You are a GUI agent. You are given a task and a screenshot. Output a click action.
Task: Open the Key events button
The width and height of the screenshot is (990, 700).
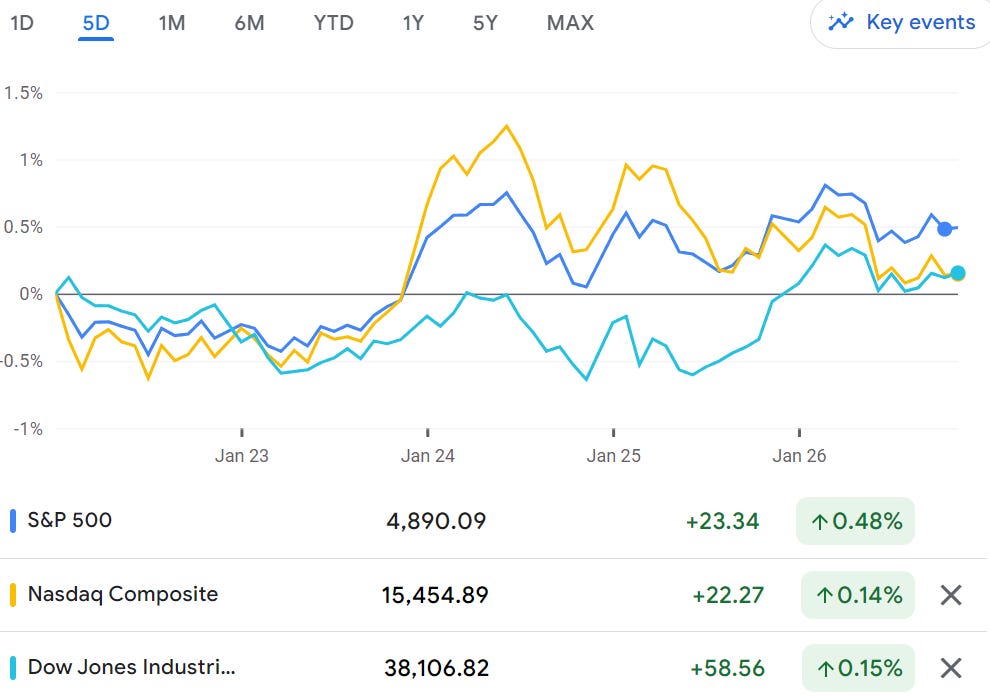point(901,23)
